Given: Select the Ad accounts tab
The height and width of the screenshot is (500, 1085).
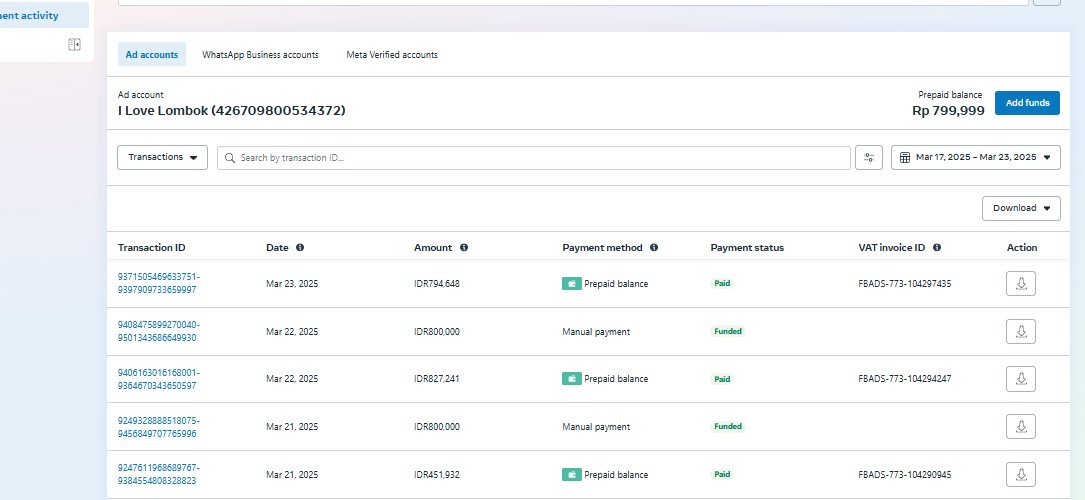Looking at the screenshot, I should [152, 55].
